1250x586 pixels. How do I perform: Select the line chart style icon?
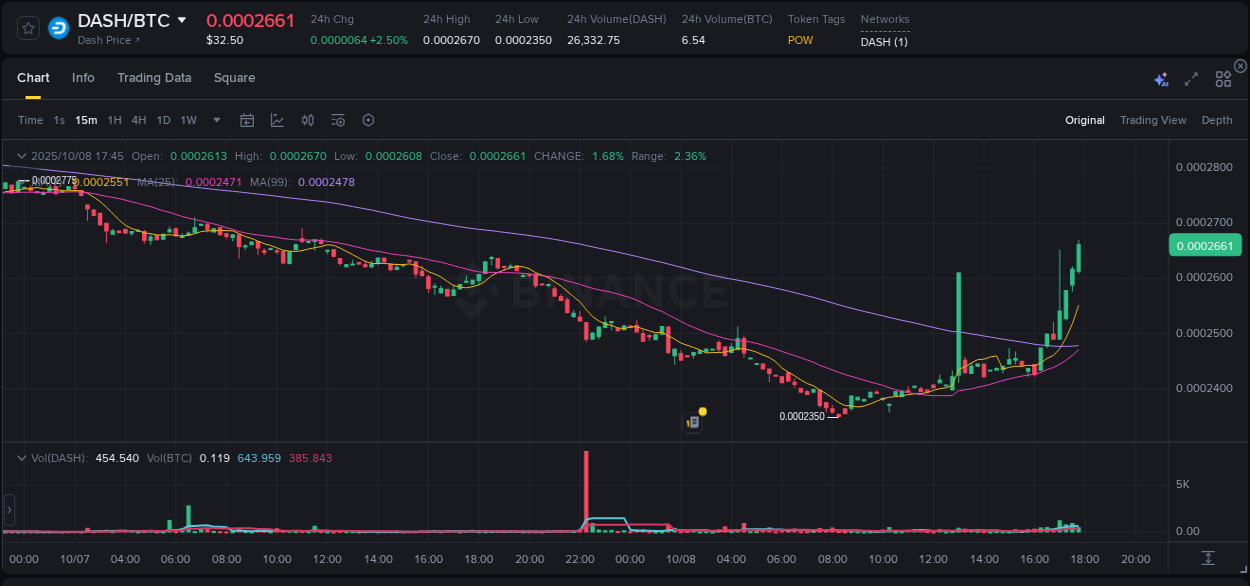277,120
